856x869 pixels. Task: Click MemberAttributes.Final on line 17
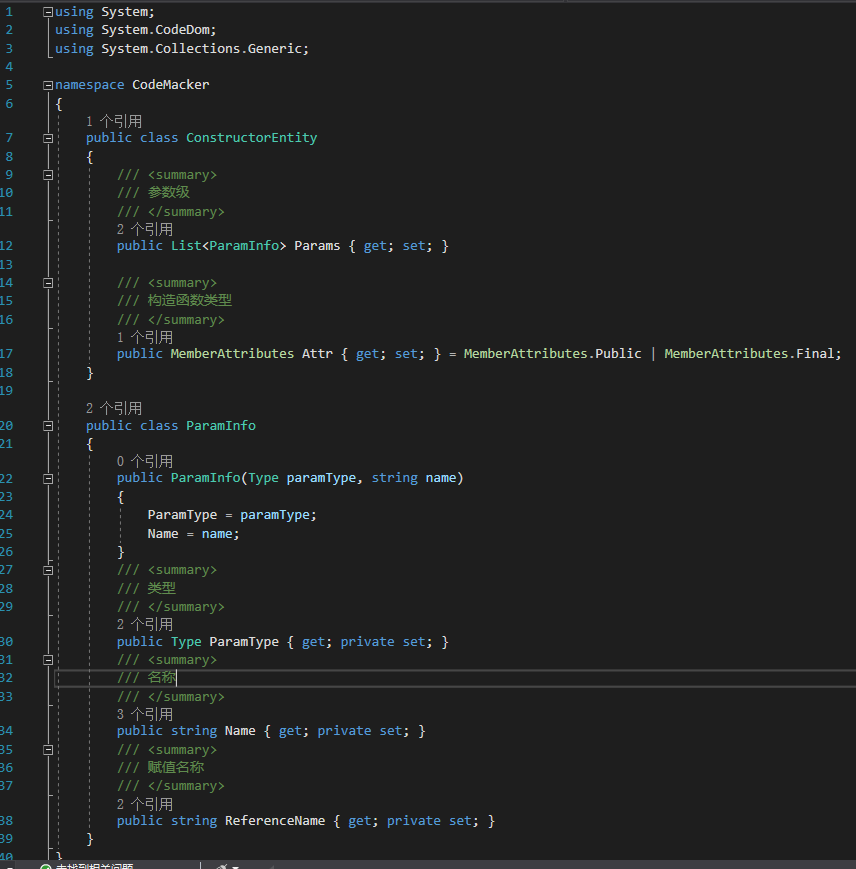pos(750,354)
